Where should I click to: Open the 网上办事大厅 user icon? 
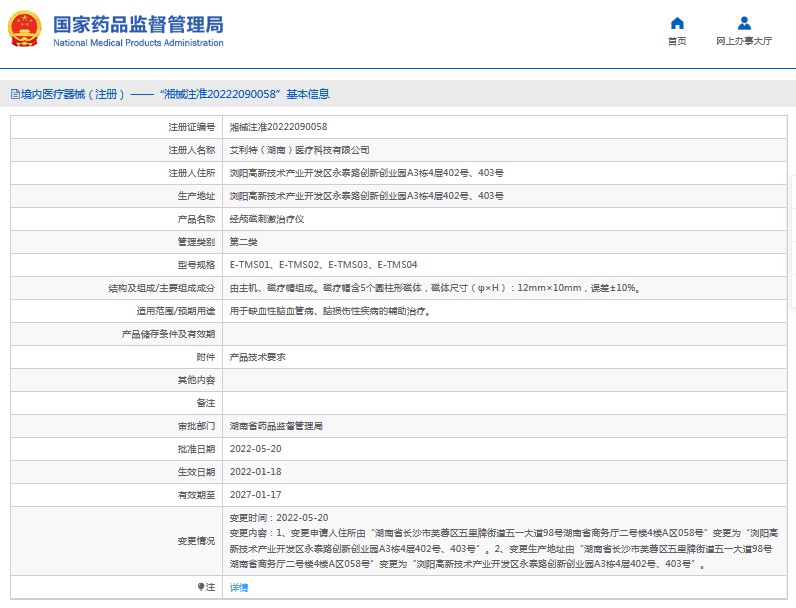tap(744, 23)
